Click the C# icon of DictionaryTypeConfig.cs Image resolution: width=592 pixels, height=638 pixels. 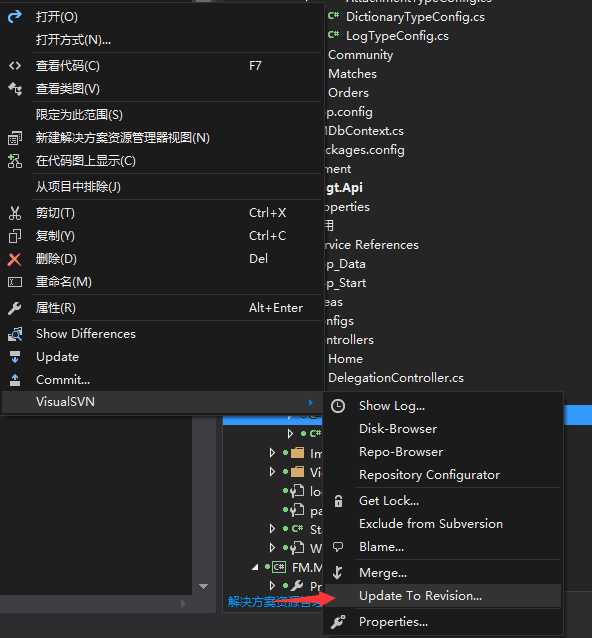(x=334, y=16)
